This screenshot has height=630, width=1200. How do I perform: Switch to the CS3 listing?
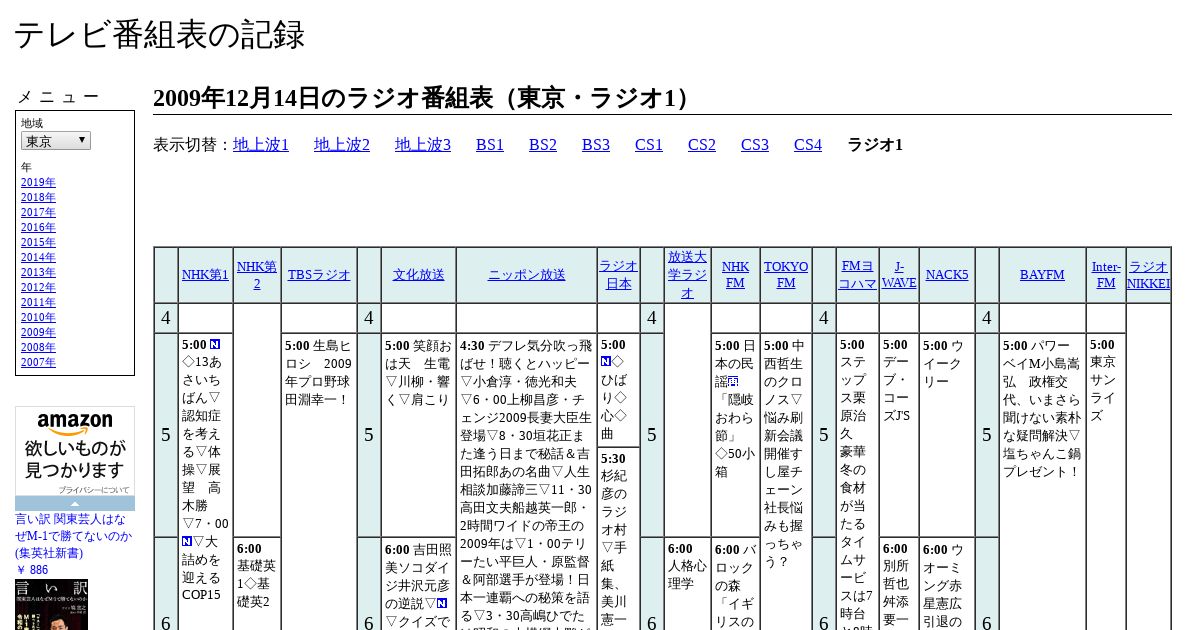click(x=755, y=145)
